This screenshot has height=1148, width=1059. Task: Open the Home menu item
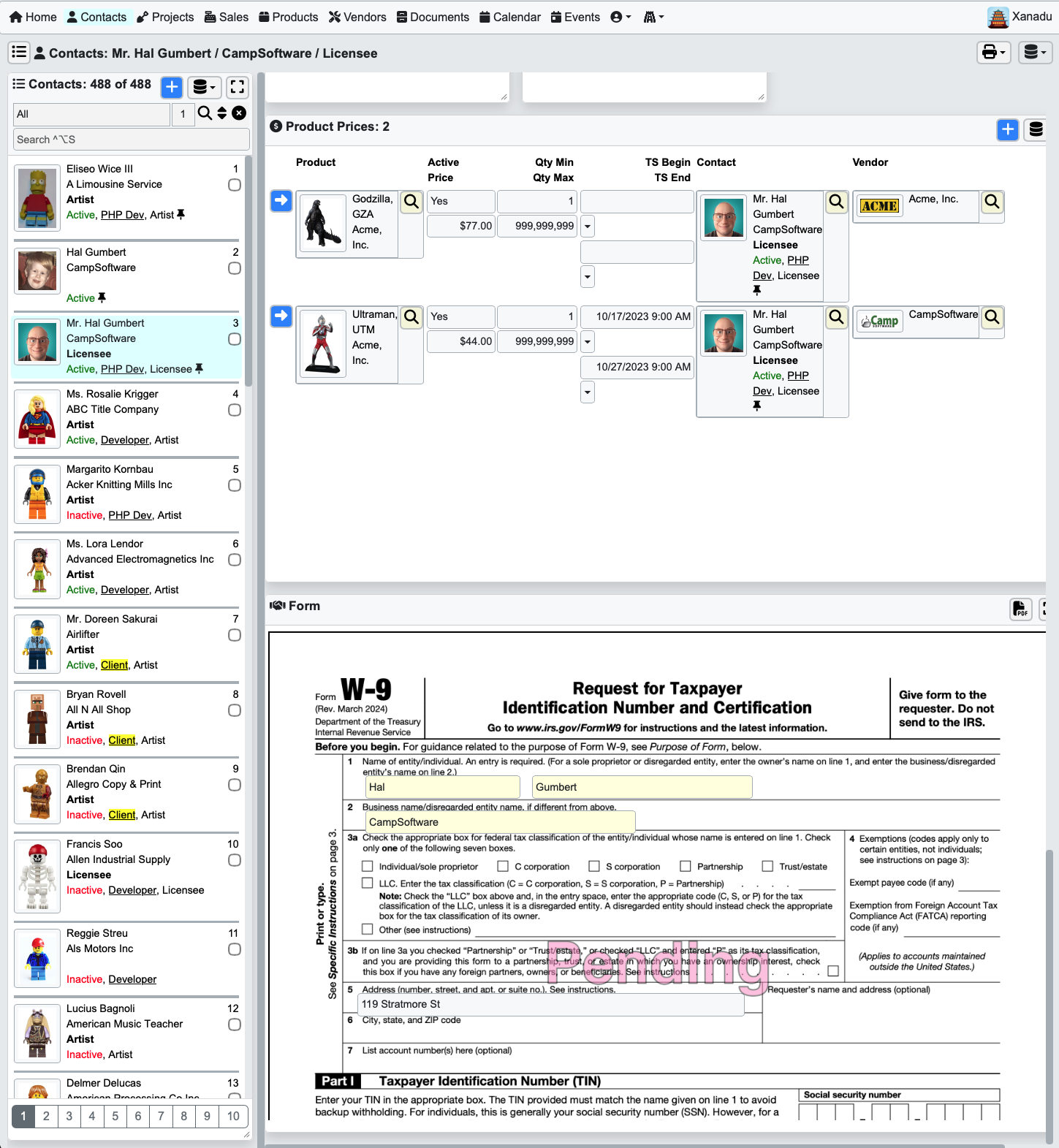point(33,17)
